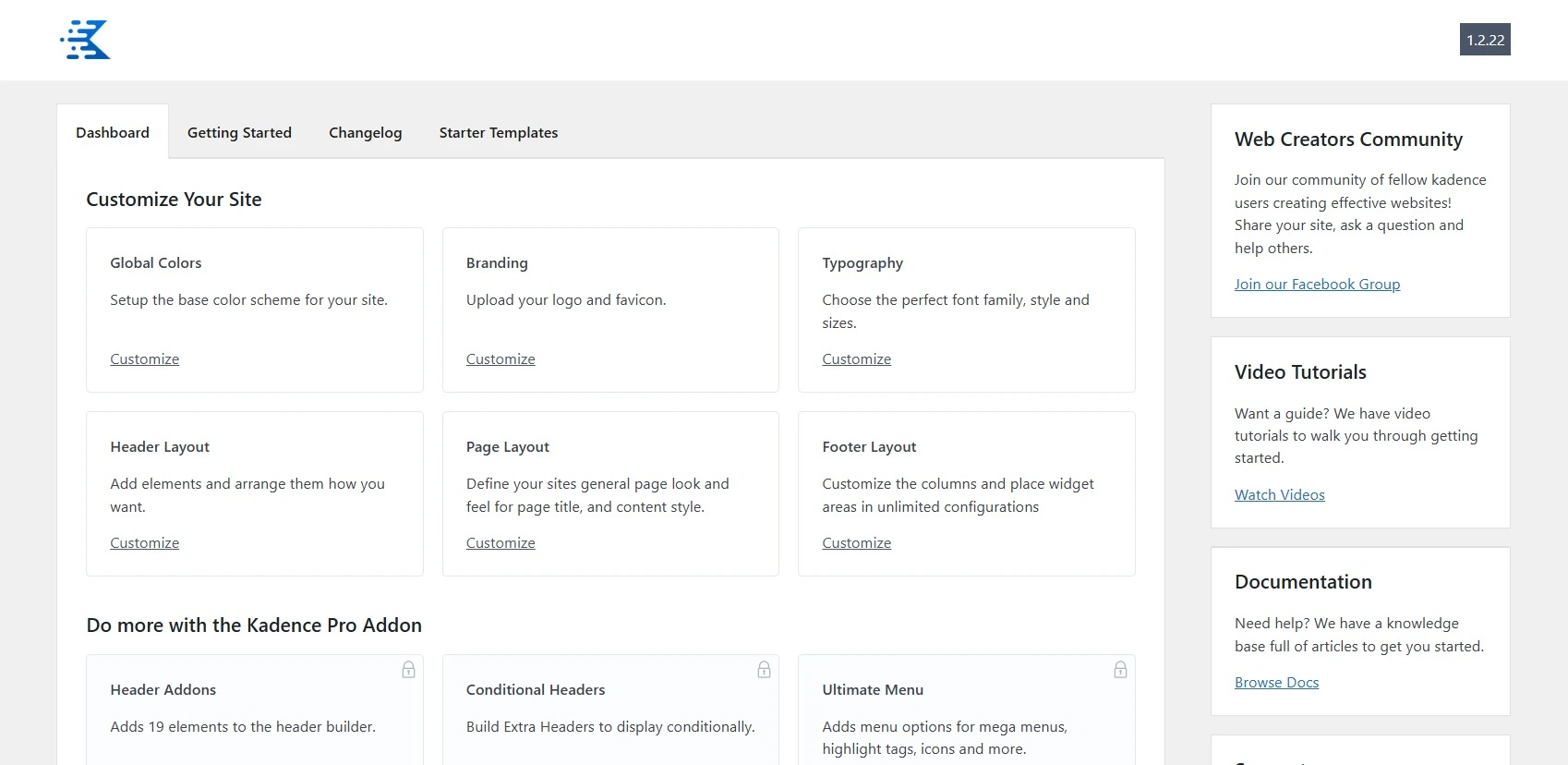Click the Documentation heading

(1303, 582)
